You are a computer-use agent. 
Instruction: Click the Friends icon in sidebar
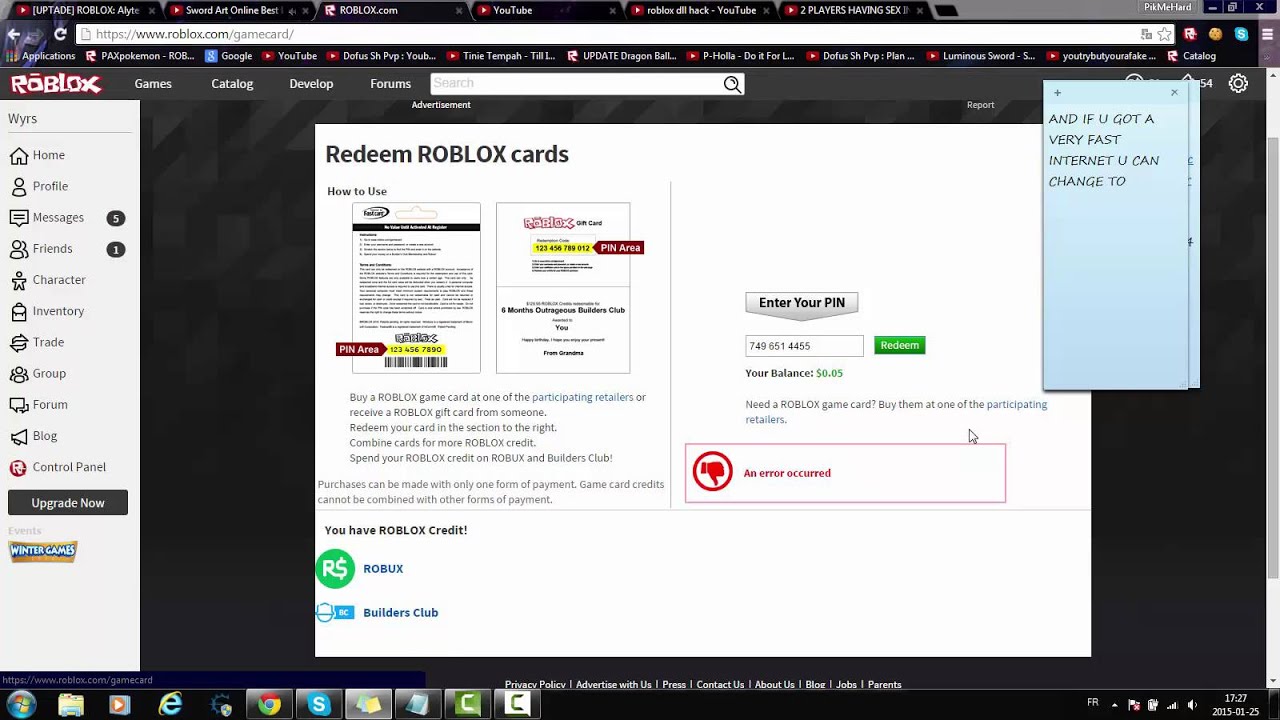[18, 248]
